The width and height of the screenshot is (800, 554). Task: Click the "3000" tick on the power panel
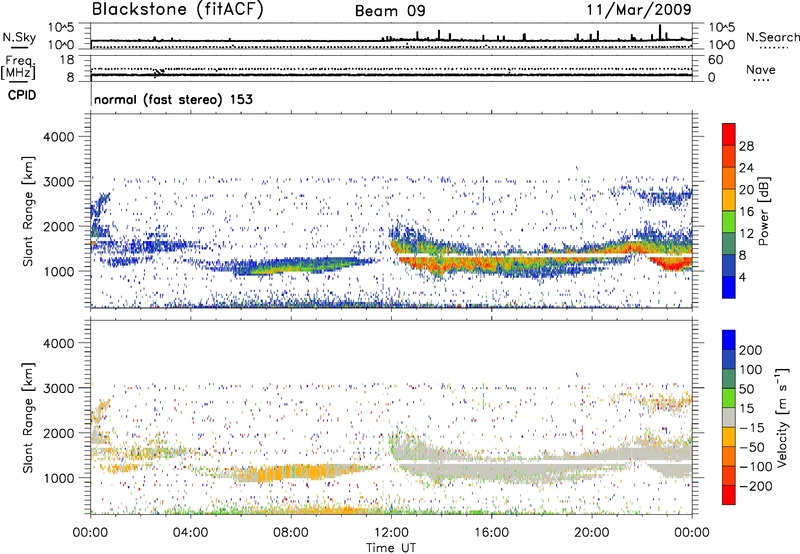click(58, 182)
